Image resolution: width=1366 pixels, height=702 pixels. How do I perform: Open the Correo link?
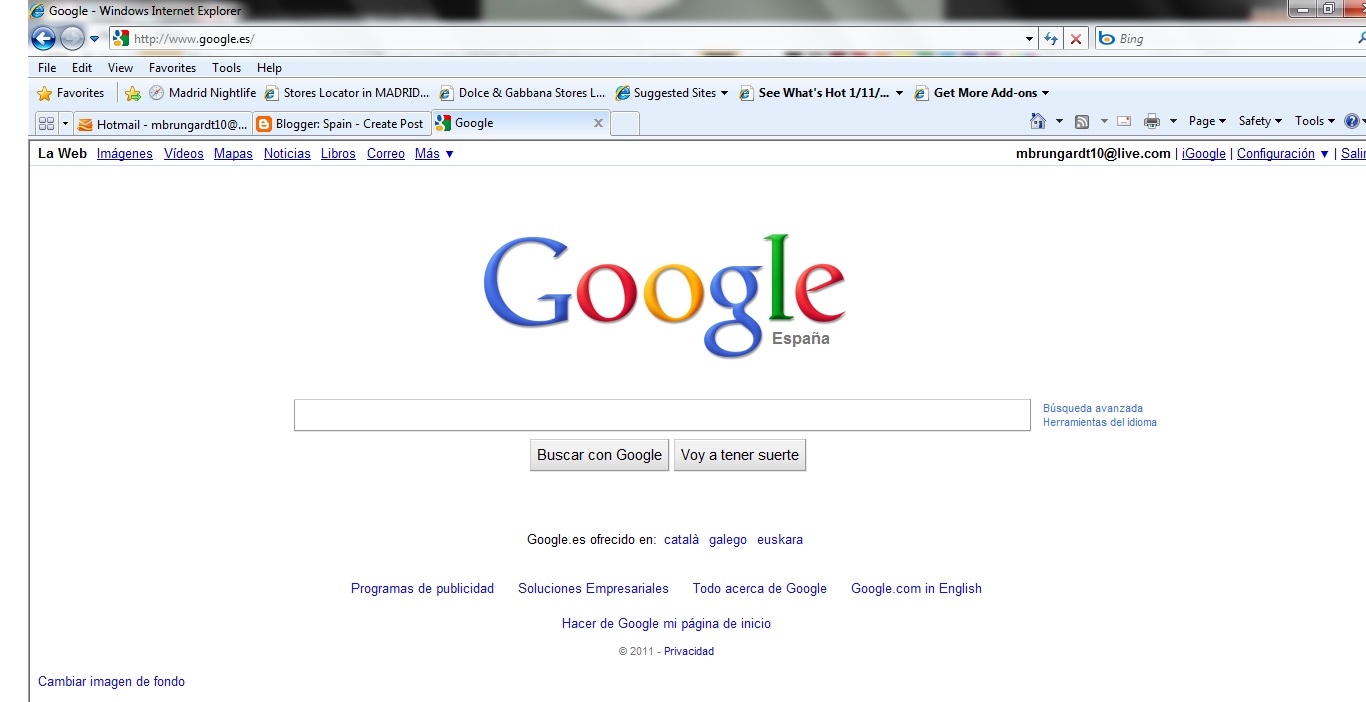point(386,154)
